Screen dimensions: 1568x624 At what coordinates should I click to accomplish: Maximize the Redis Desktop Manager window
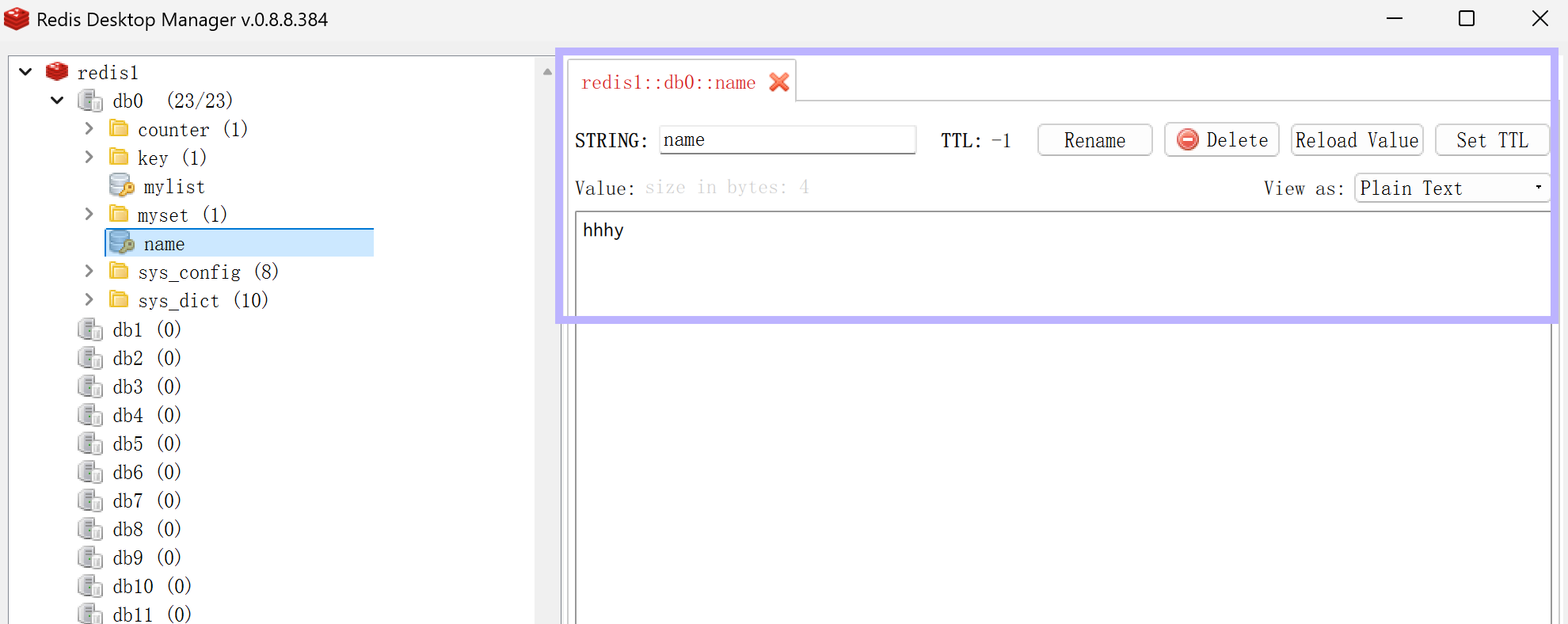pos(1467,18)
